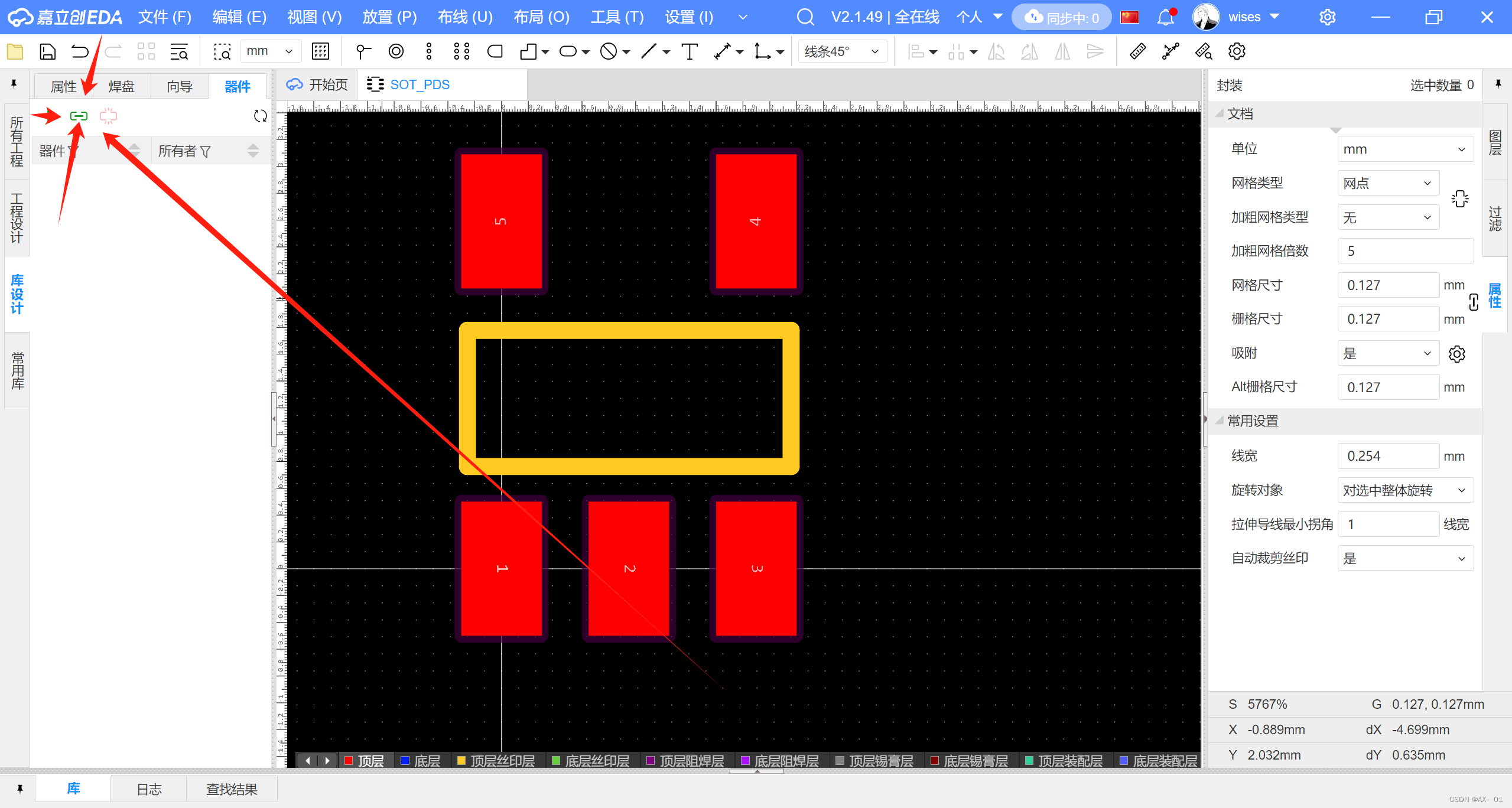
Task: Click the save icon in toolbar
Action: (x=47, y=51)
